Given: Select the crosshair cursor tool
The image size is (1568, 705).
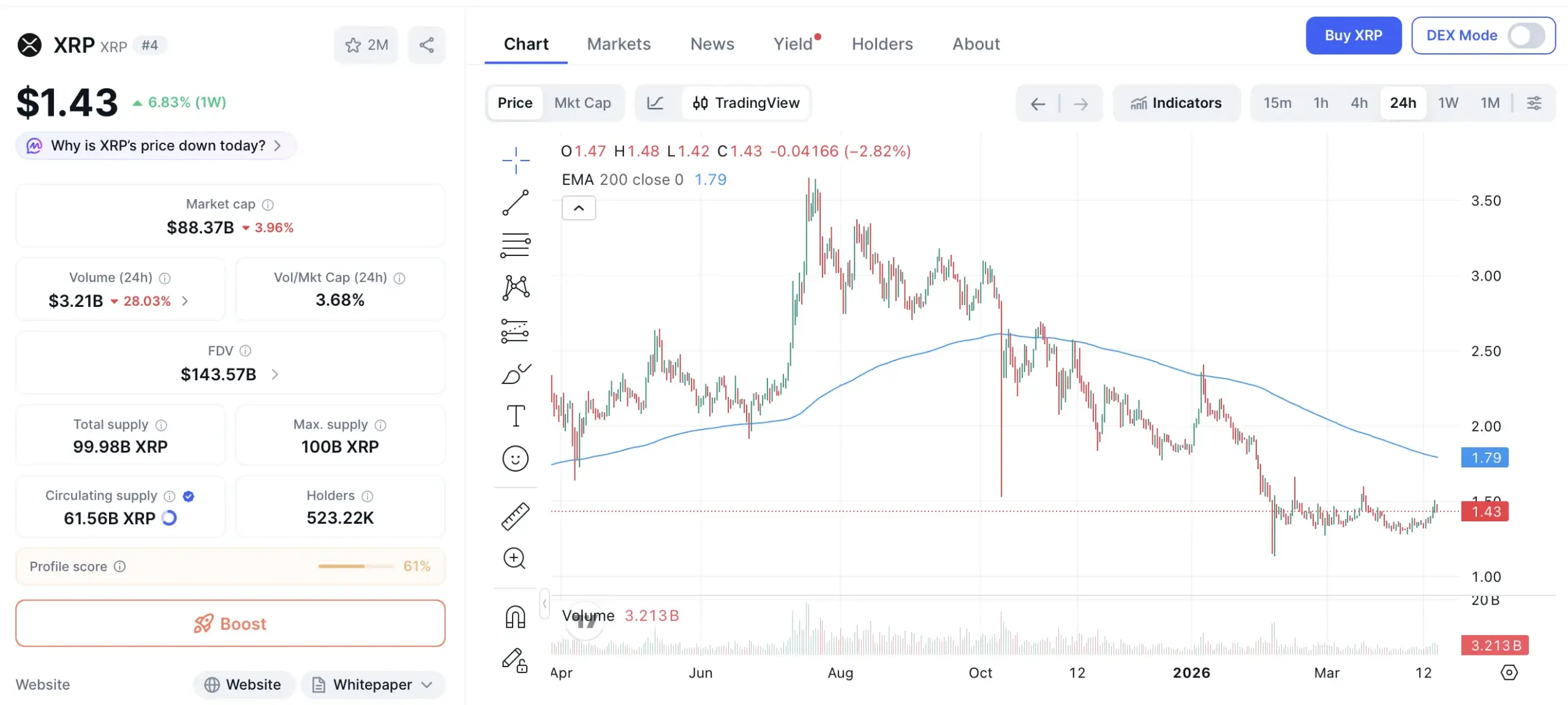Looking at the screenshot, I should [516, 160].
